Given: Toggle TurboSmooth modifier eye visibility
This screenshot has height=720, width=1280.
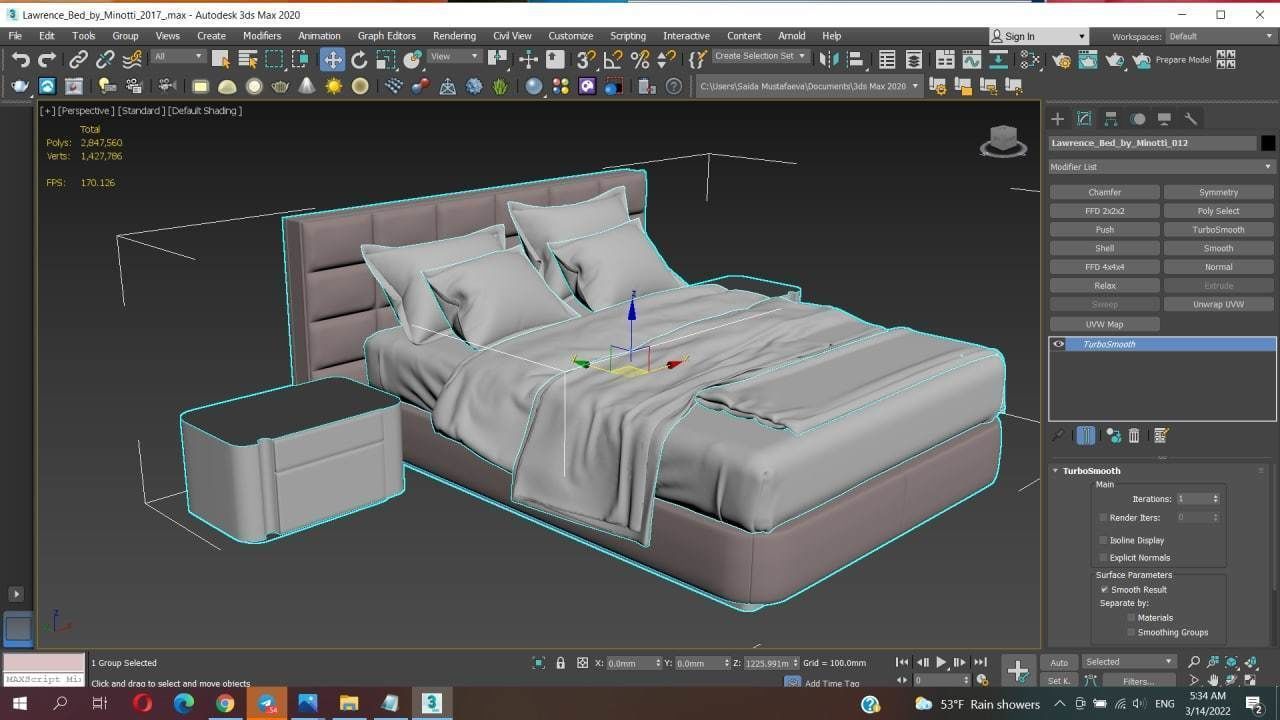Looking at the screenshot, I should (x=1058, y=344).
